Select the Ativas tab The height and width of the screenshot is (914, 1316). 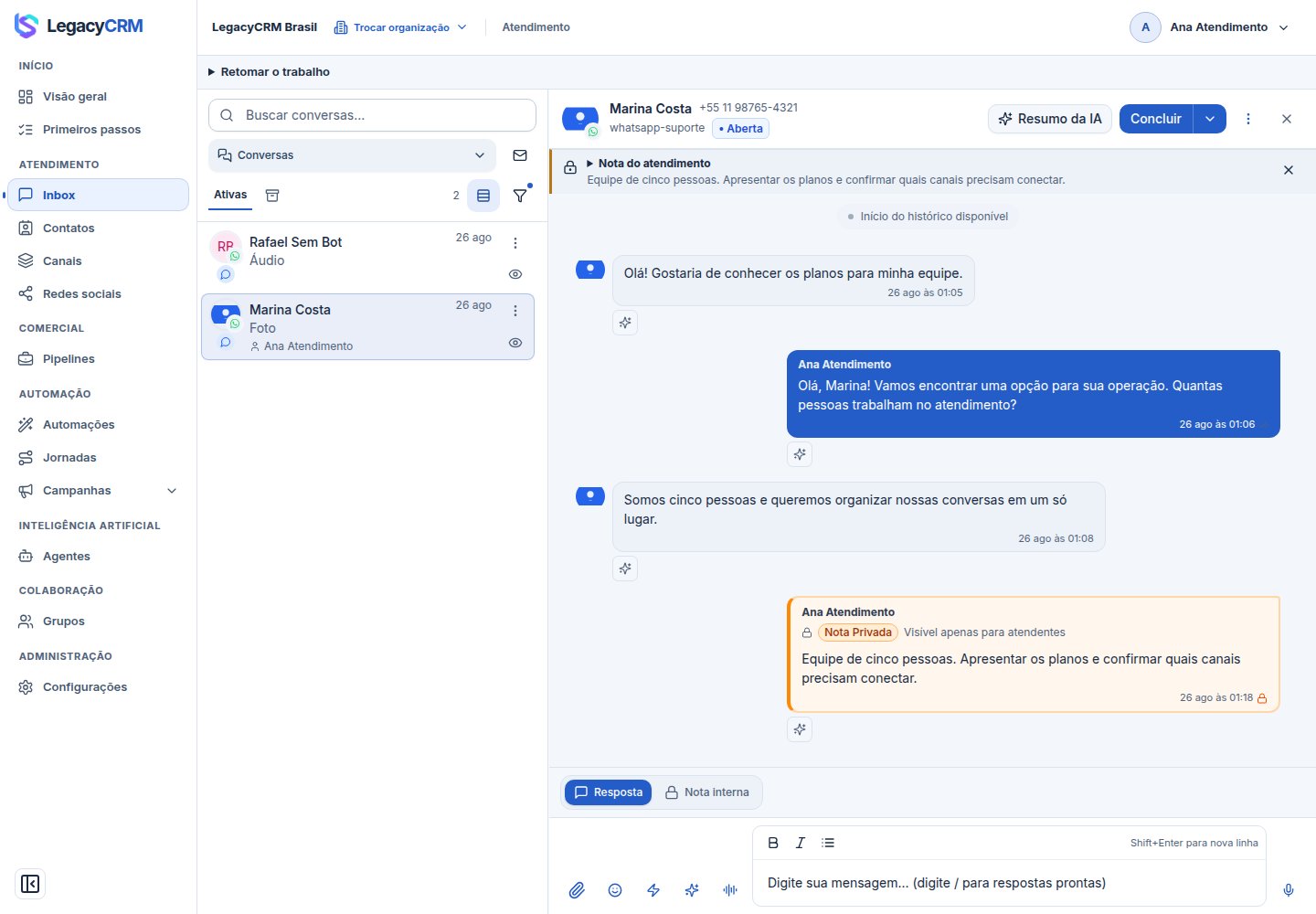pyautogui.click(x=230, y=196)
